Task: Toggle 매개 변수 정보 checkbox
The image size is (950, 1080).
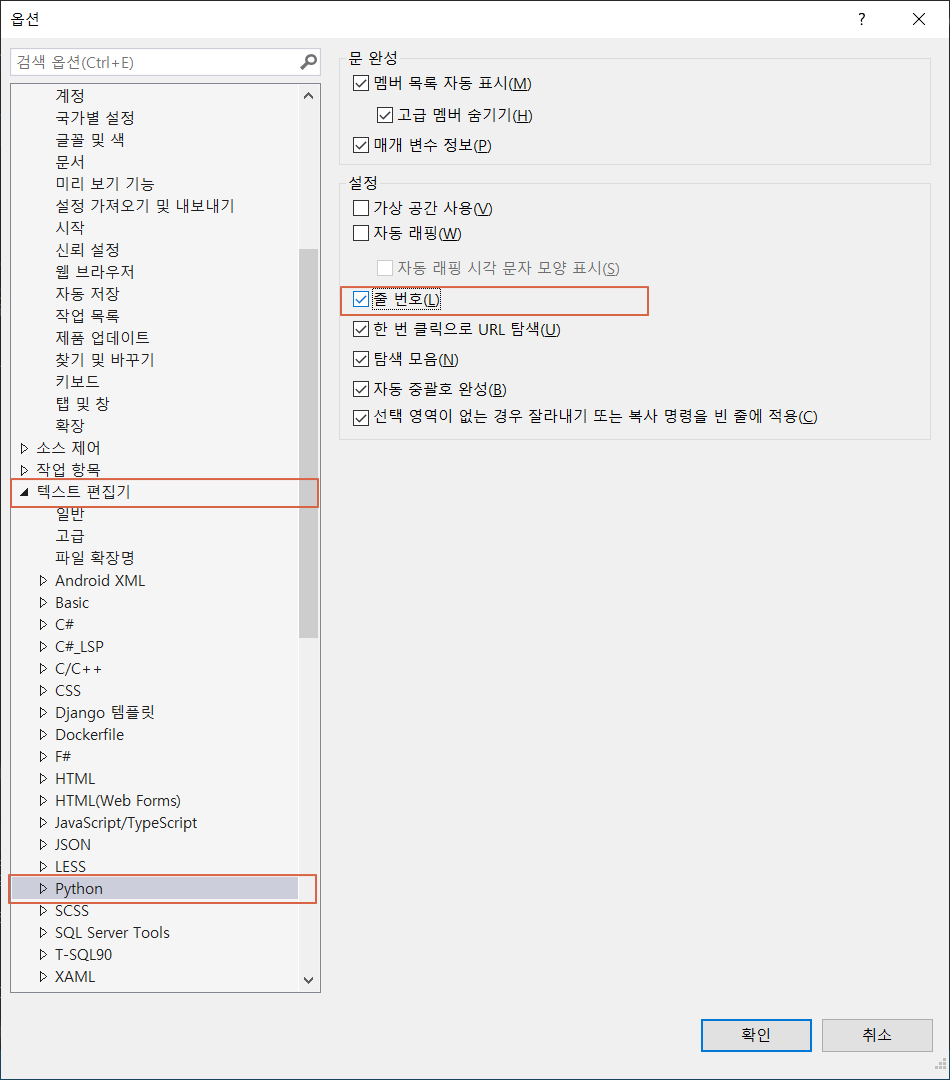Action: pos(360,145)
